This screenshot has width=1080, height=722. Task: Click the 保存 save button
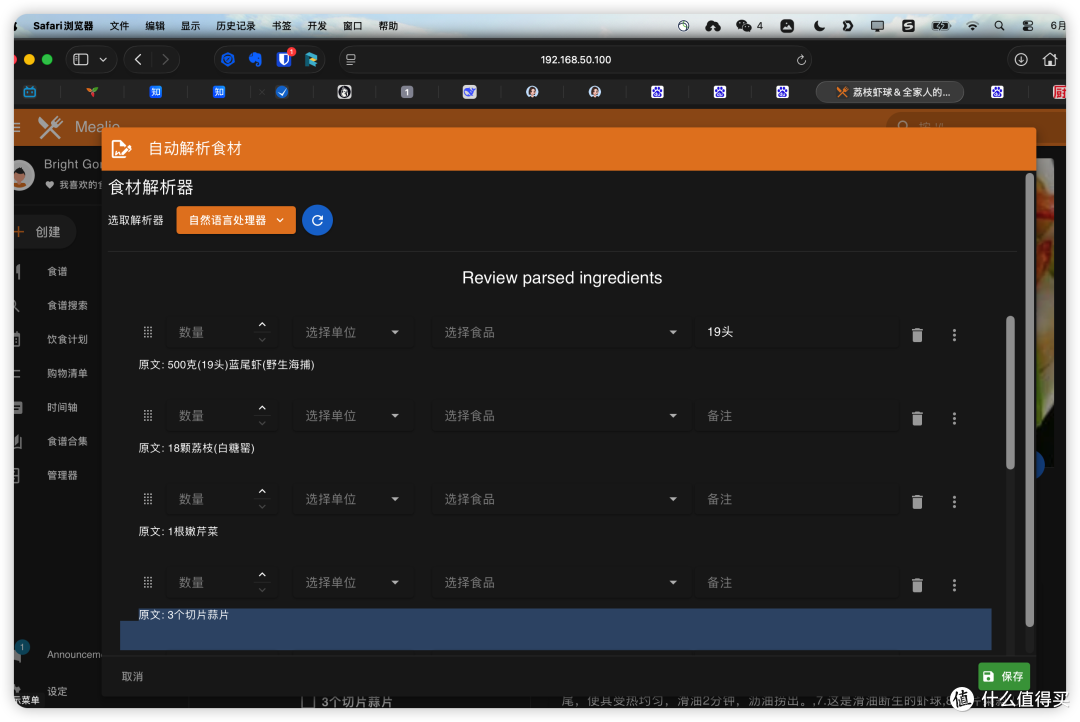1004,677
